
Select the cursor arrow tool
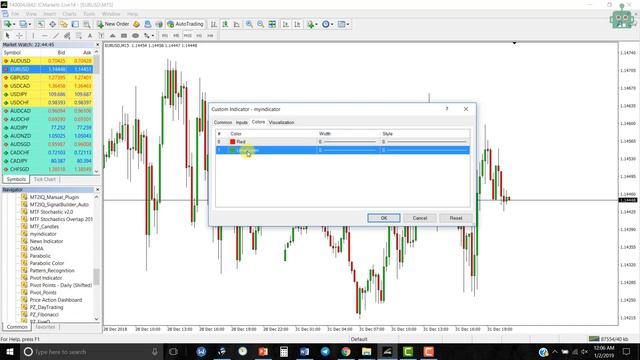coord(7,36)
